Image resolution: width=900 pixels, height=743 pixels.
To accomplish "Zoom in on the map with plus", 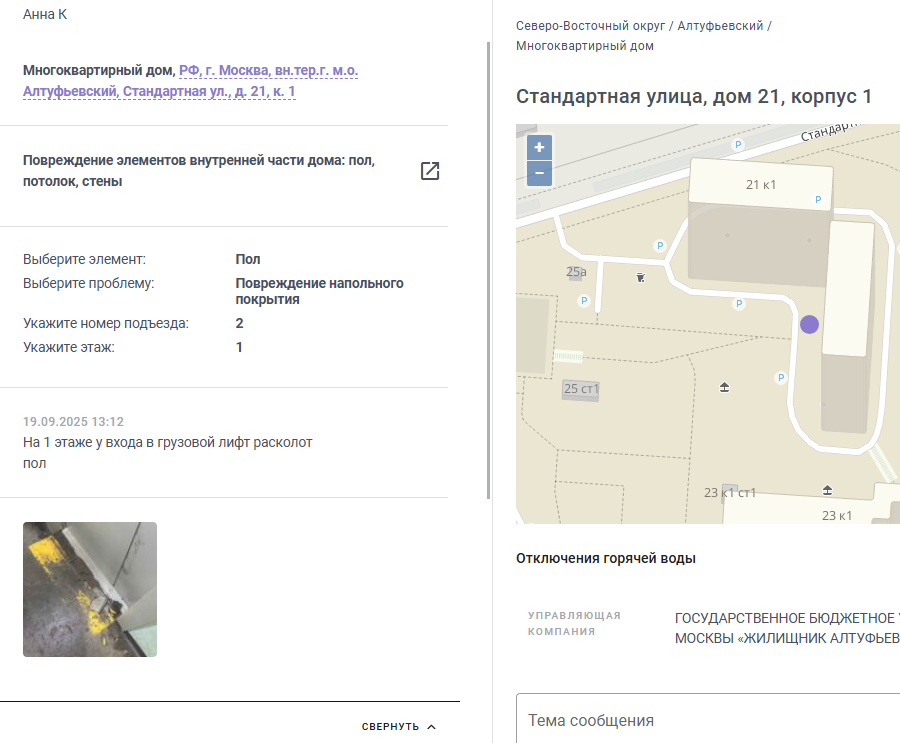I will (x=539, y=148).
